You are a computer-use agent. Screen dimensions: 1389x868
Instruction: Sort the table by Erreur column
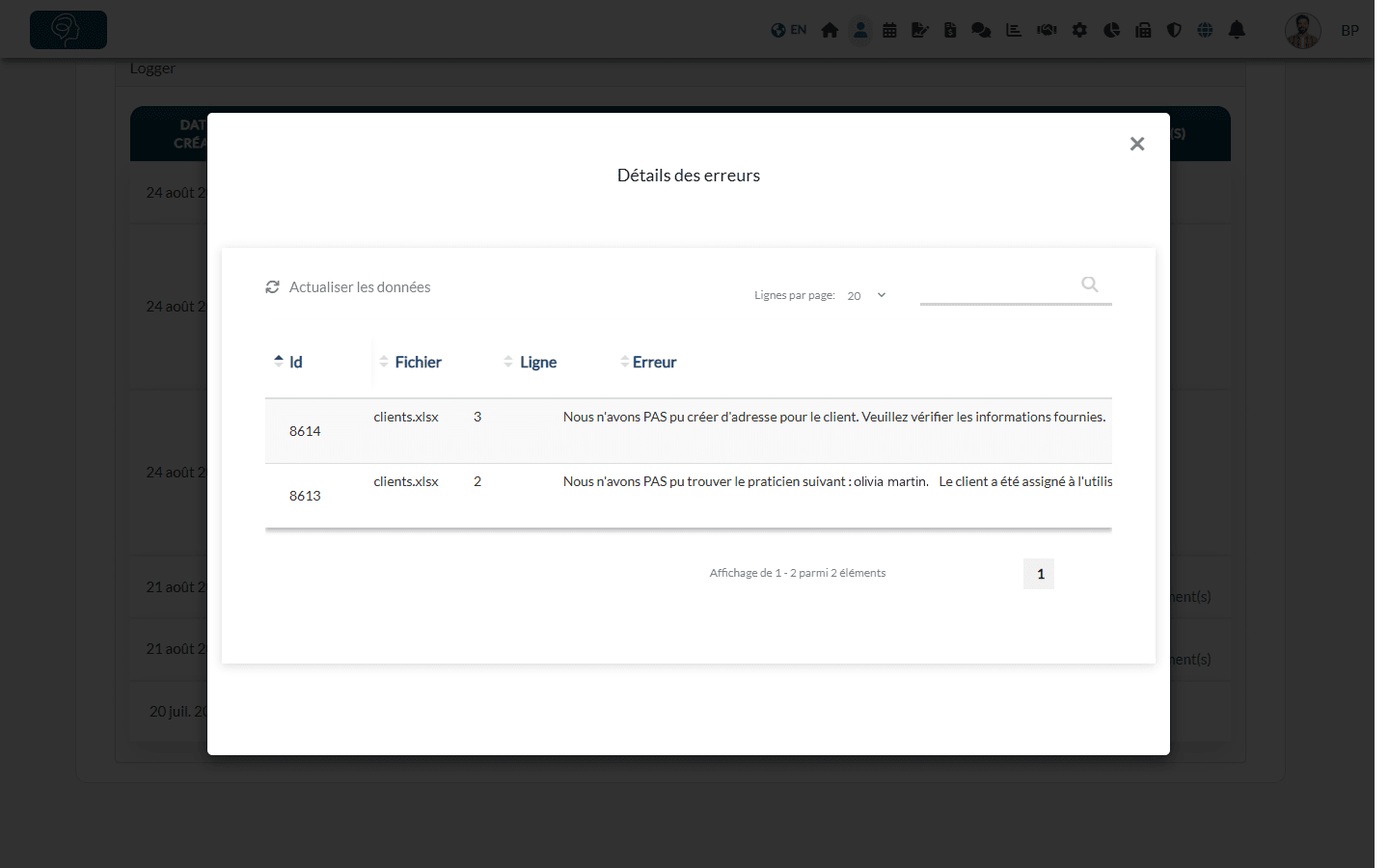click(x=648, y=363)
